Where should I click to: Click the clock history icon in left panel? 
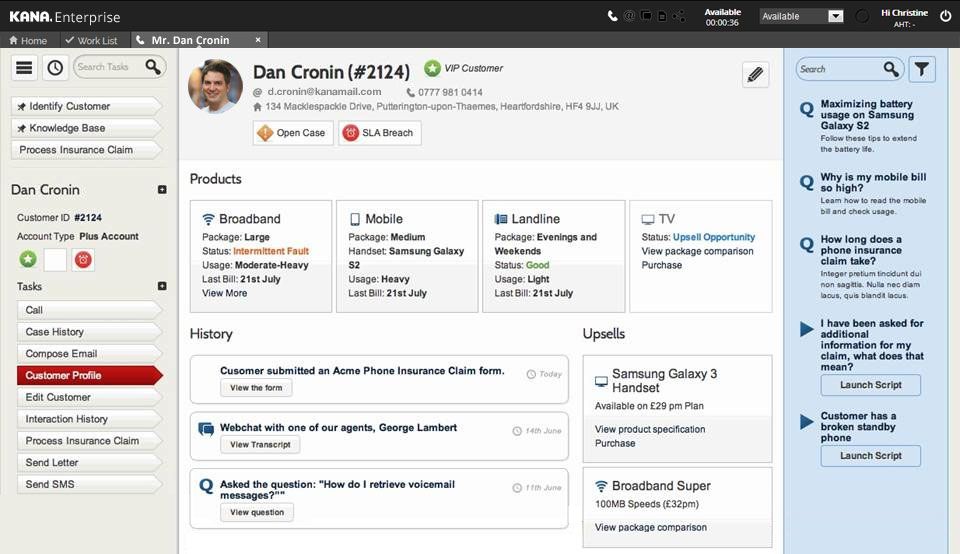[55, 67]
